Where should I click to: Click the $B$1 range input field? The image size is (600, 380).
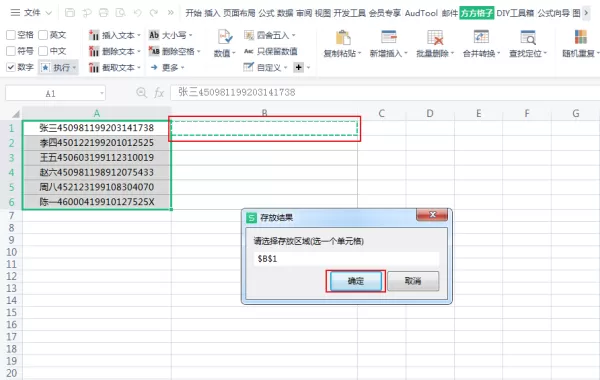click(346, 259)
